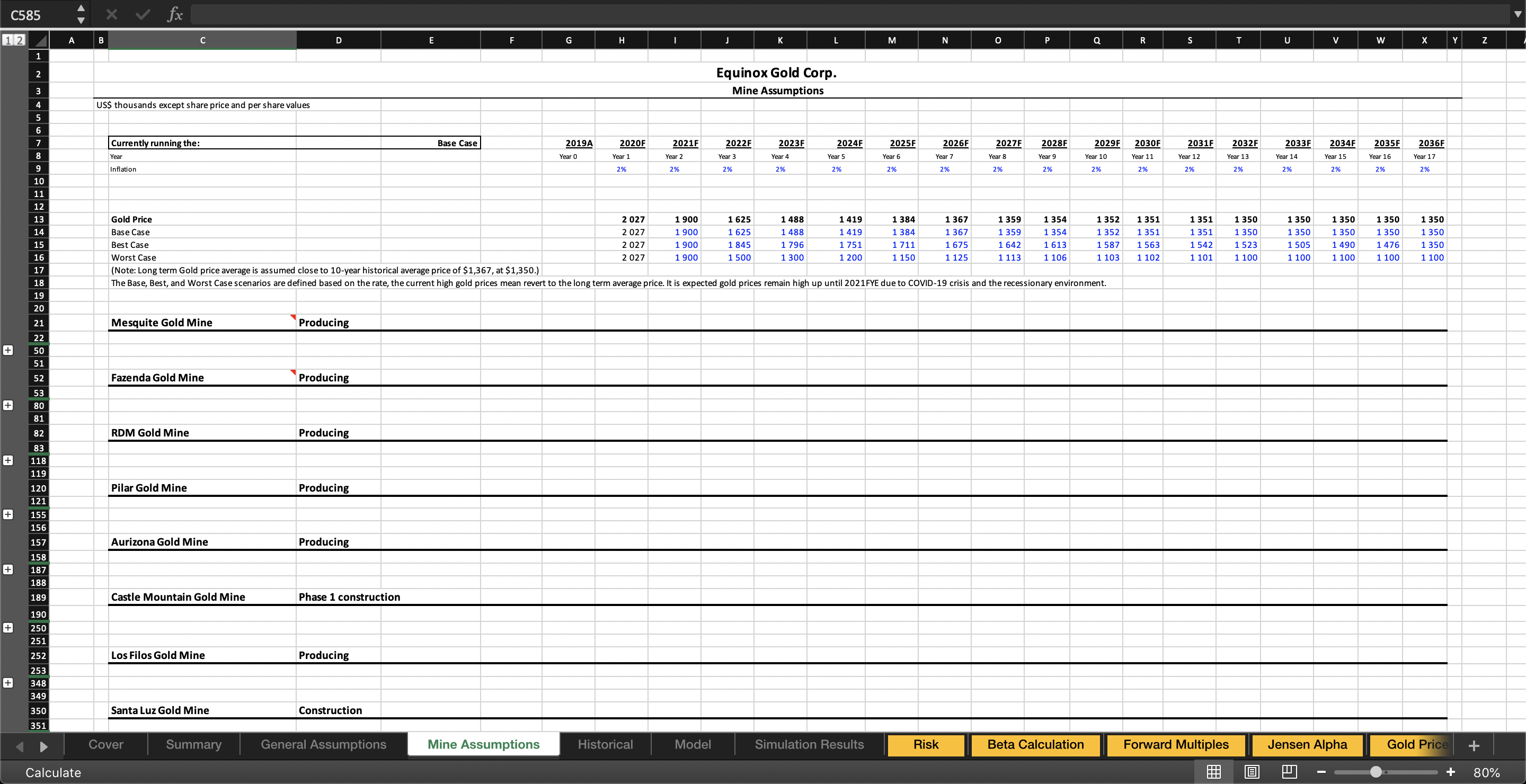Switch to Forward Multiples tab
Viewport: 1526px width, 784px height.
click(x=1176, y=744)
